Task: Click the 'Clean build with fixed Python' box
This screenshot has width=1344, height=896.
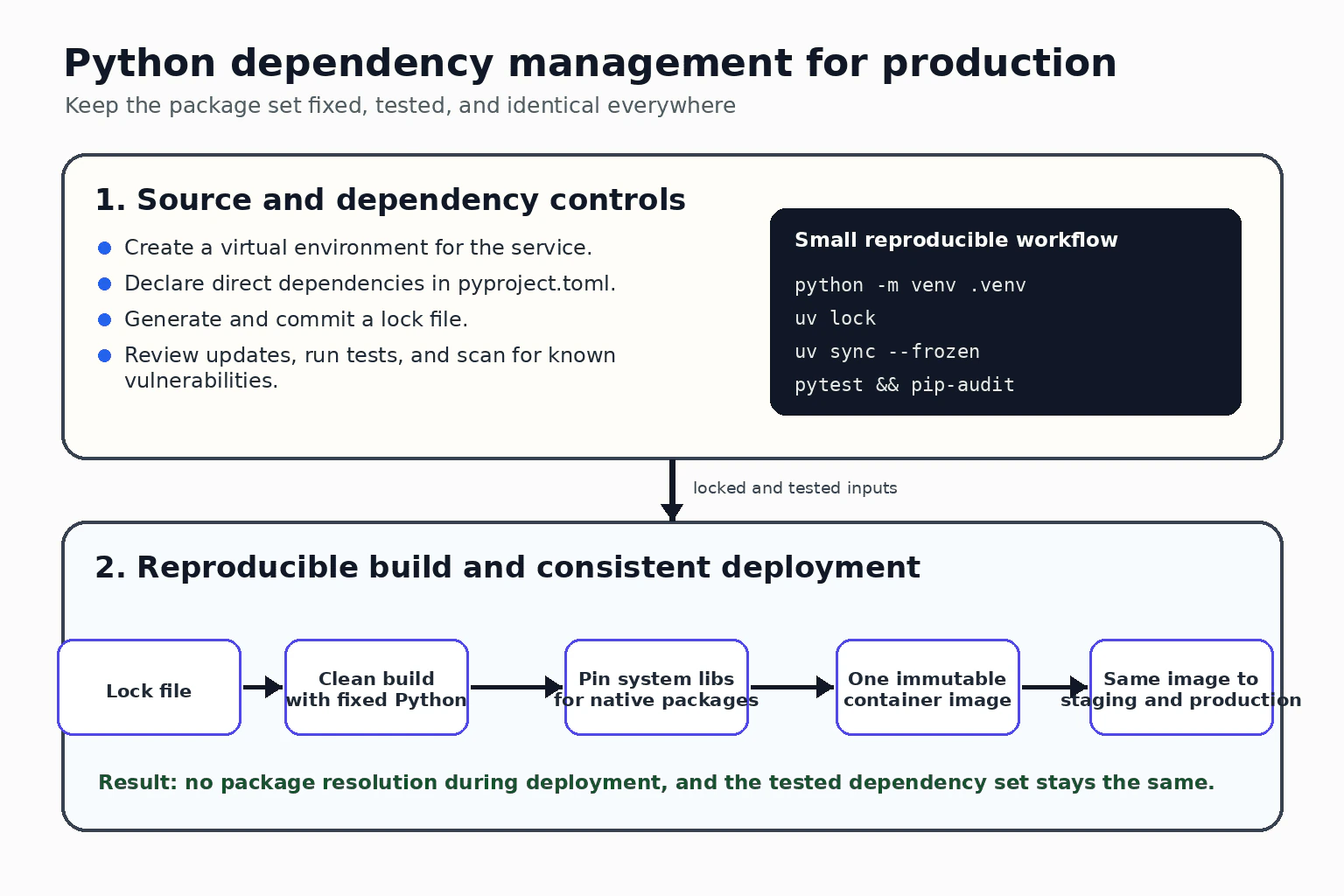Action: tap(376, 688)
